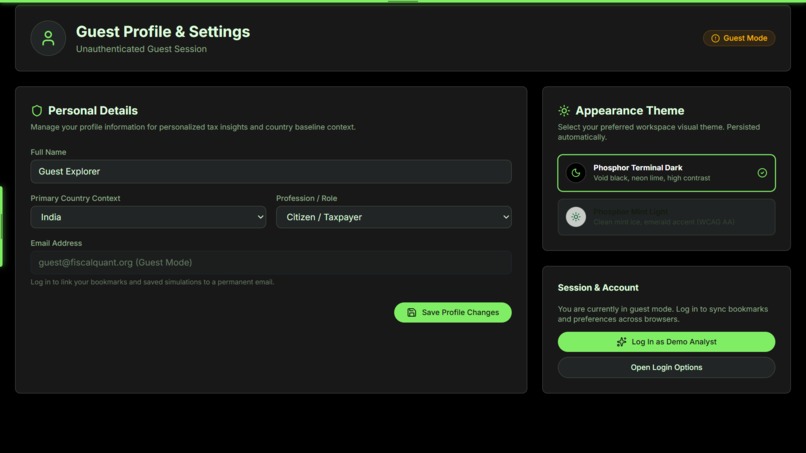Click the 'Appearance Theme' heading text

[x=630, y=111]
